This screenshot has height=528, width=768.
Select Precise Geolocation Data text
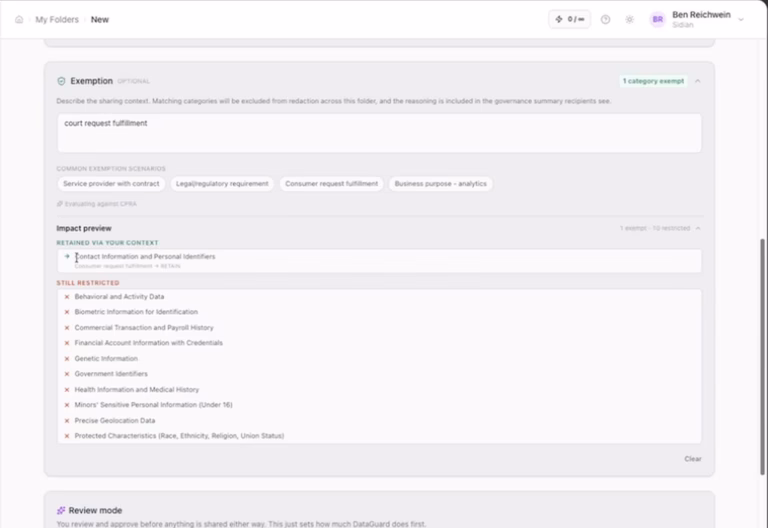pos(115,421)
